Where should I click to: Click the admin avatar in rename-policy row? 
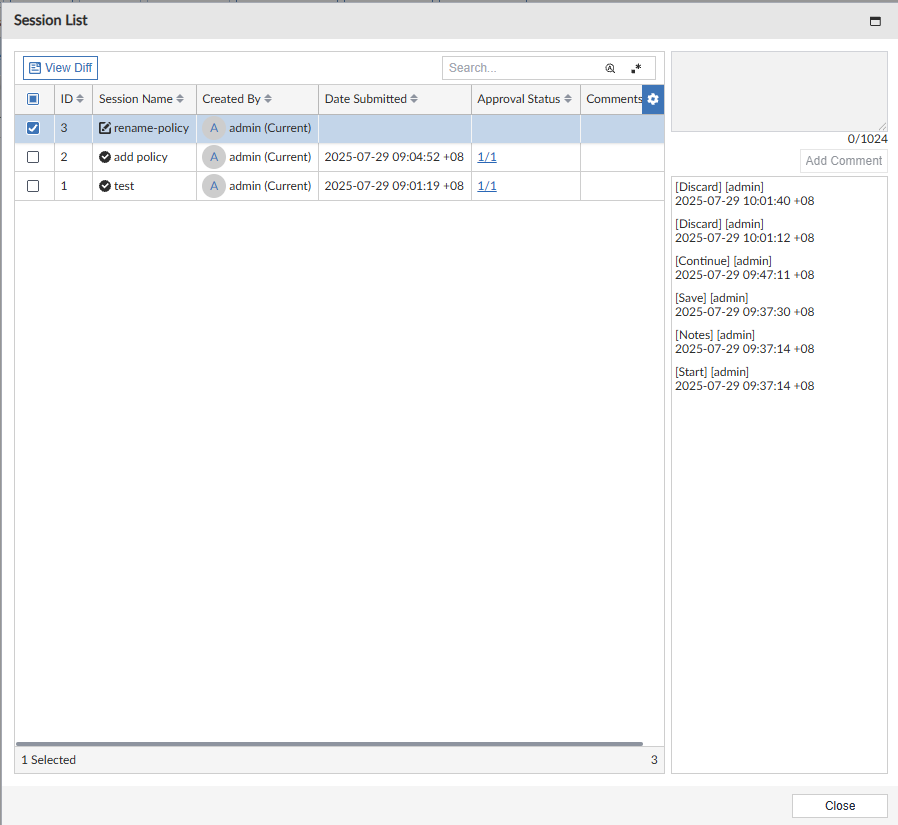214,128
